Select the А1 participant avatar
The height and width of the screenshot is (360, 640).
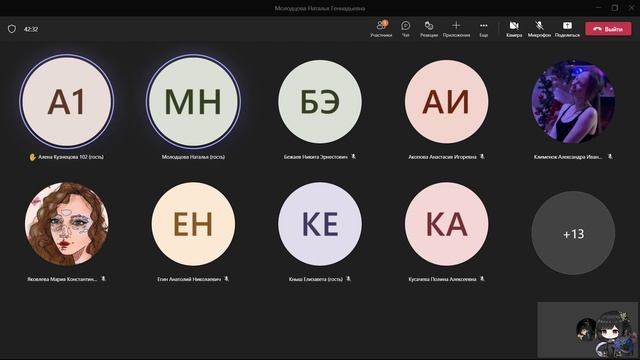(x=67, y=102)
